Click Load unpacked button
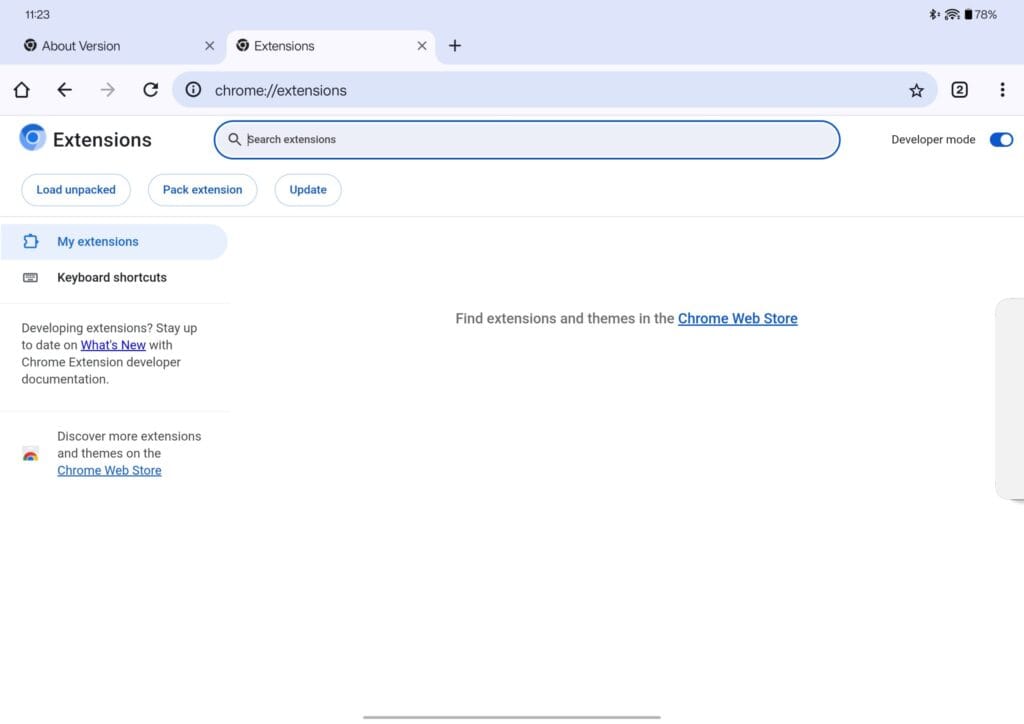Viewport: 1024px width, 724px height. click(x=76, y=190)
